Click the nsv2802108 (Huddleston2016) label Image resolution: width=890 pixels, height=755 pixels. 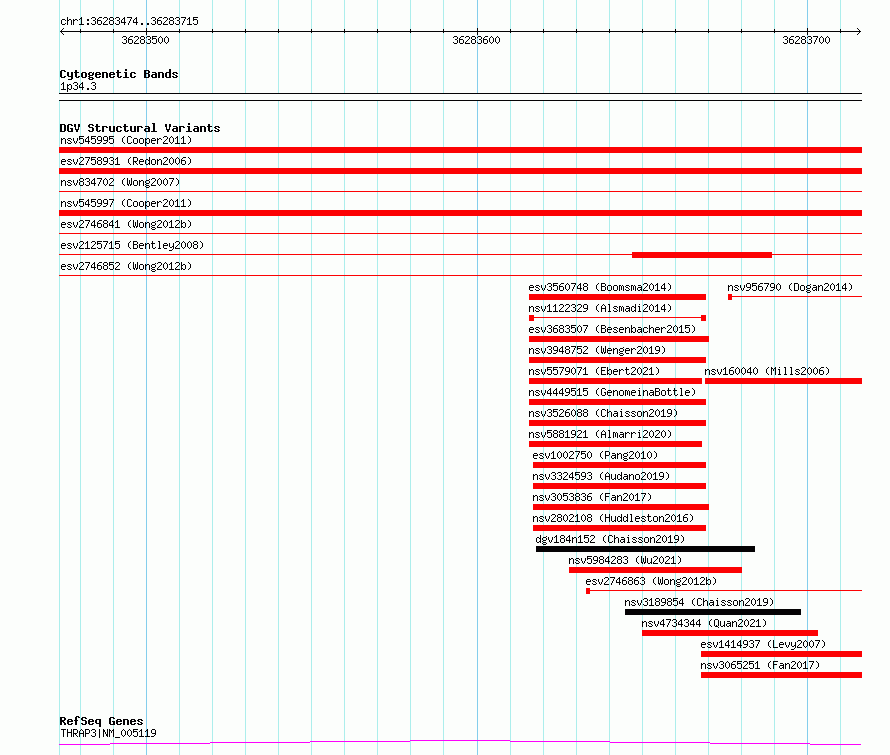pos(613,518)
